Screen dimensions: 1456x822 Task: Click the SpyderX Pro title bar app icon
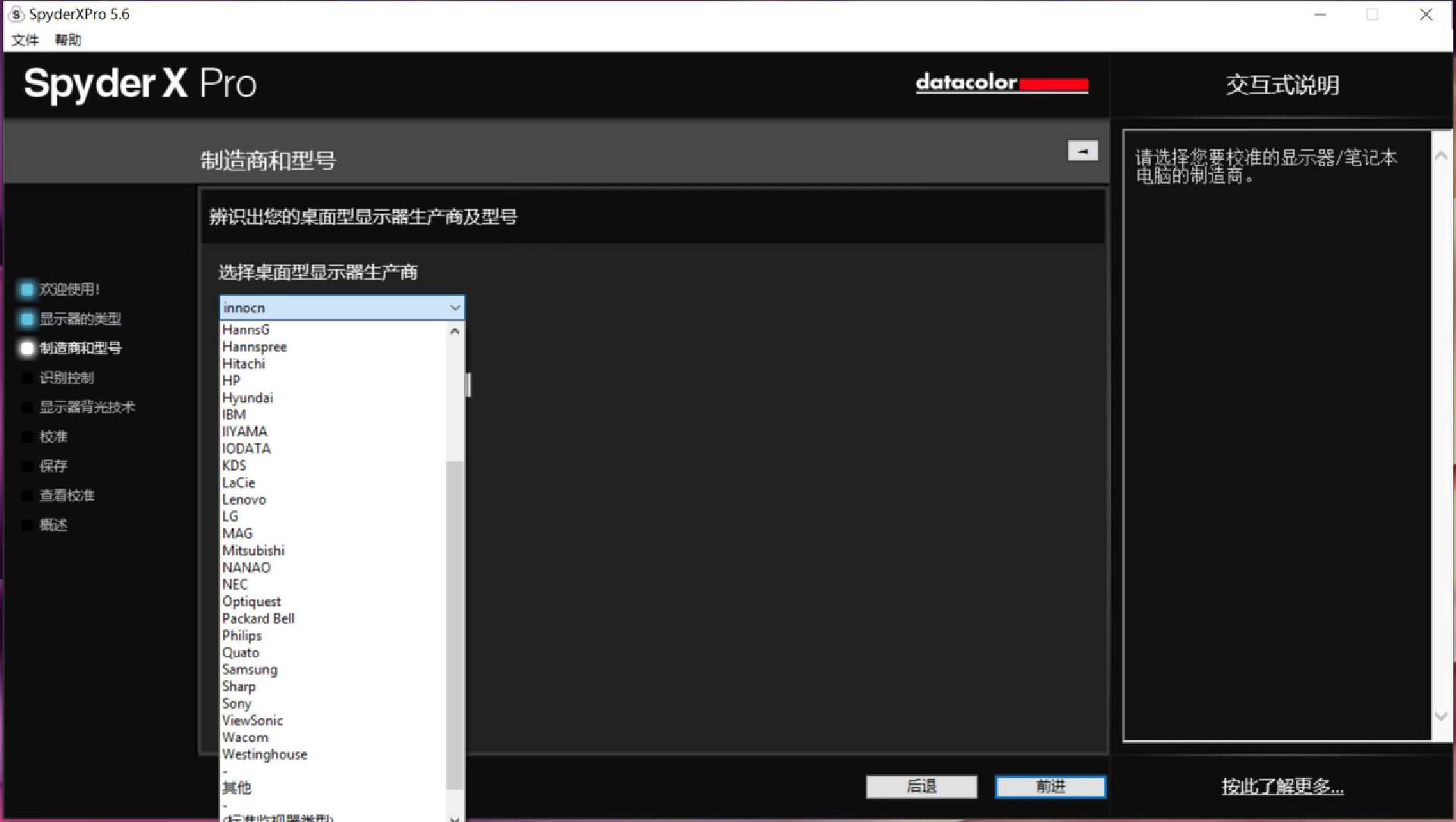click(16, 14)
